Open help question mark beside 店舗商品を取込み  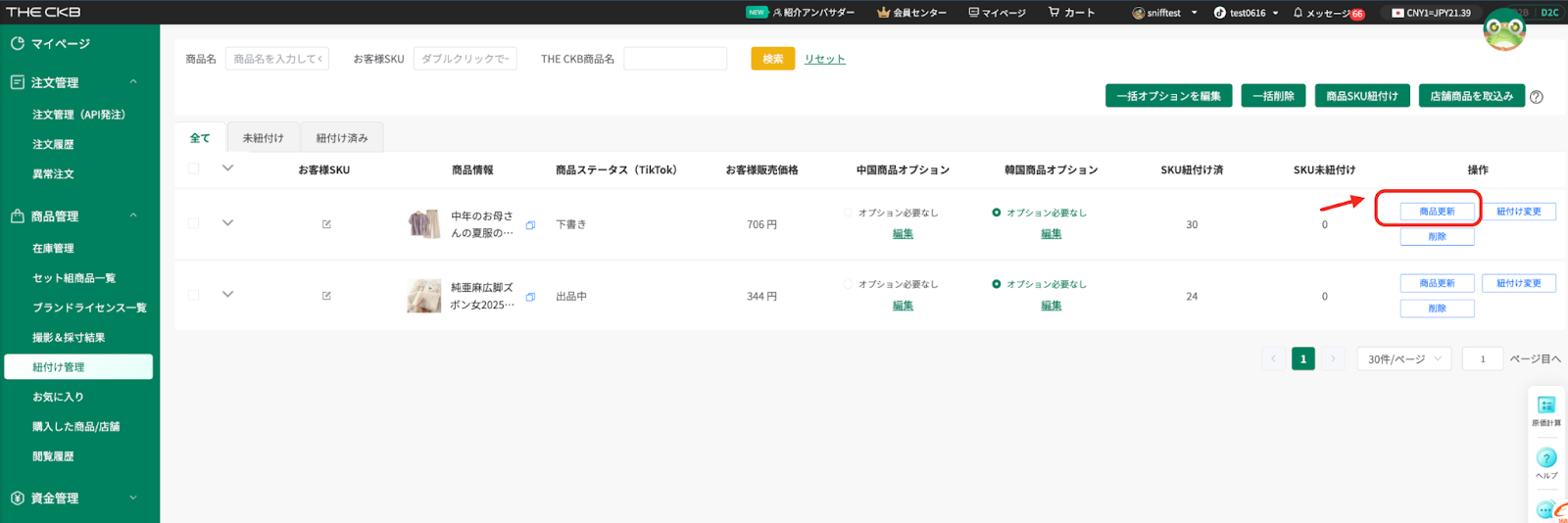click(1536, 97)
